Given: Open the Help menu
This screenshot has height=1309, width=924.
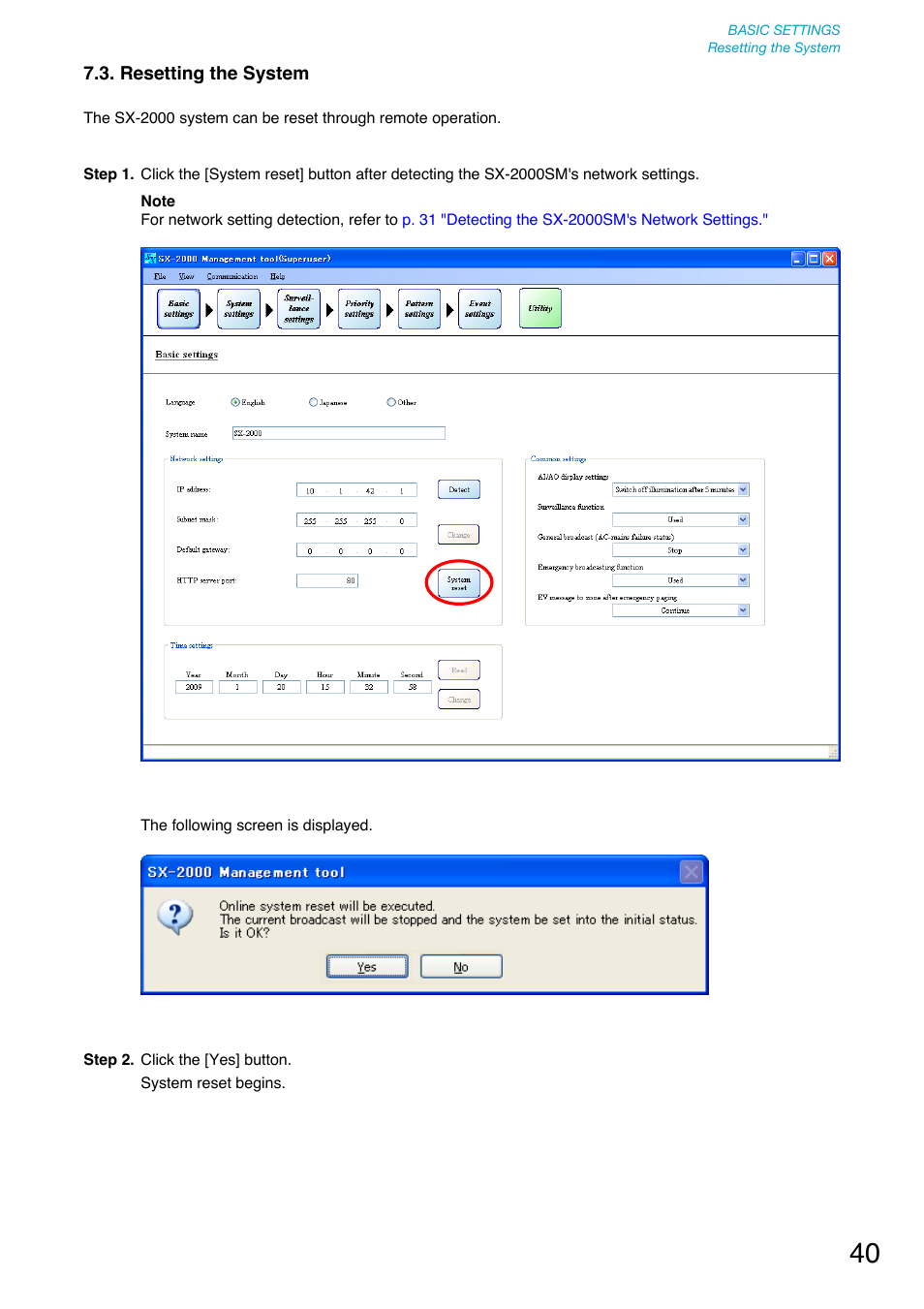Looking at the screenshot, I should point(277,276).
